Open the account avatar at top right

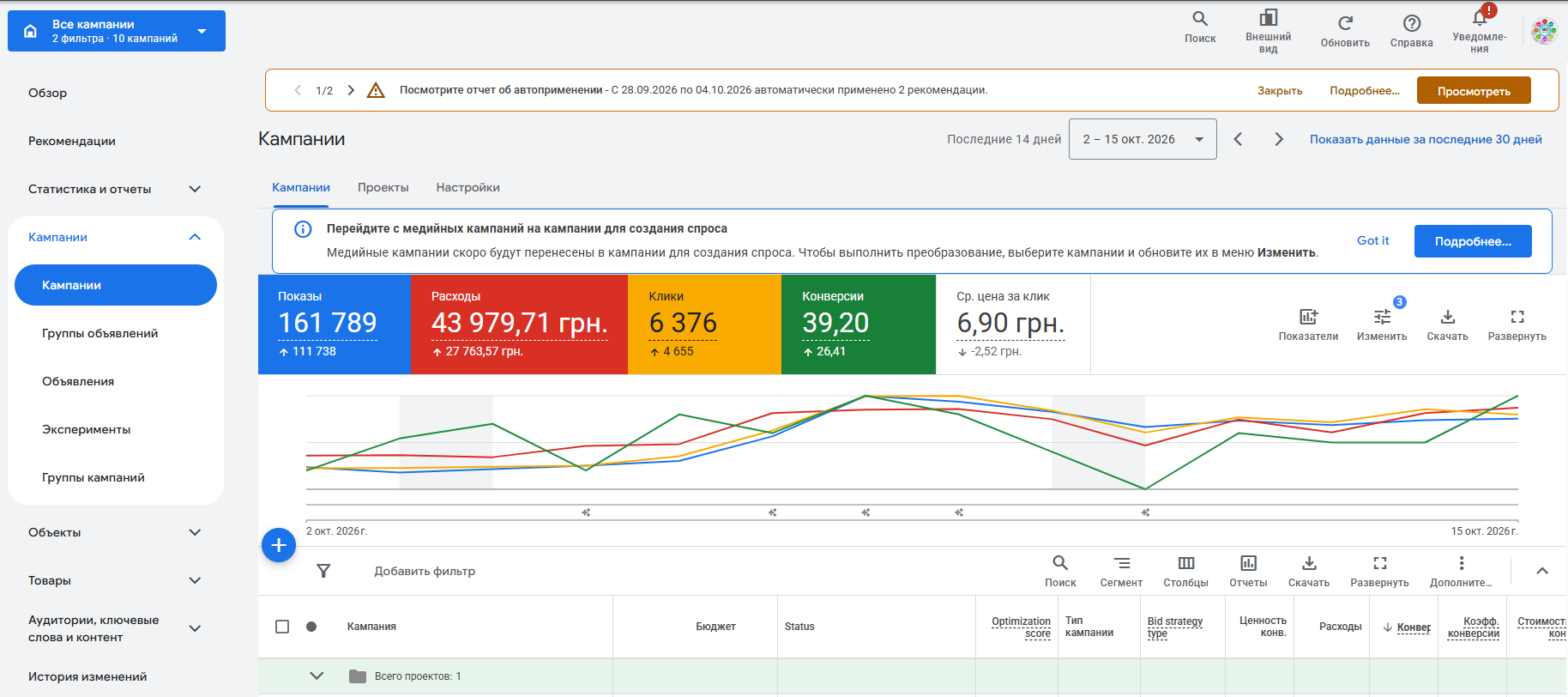tap(1545, 31)
